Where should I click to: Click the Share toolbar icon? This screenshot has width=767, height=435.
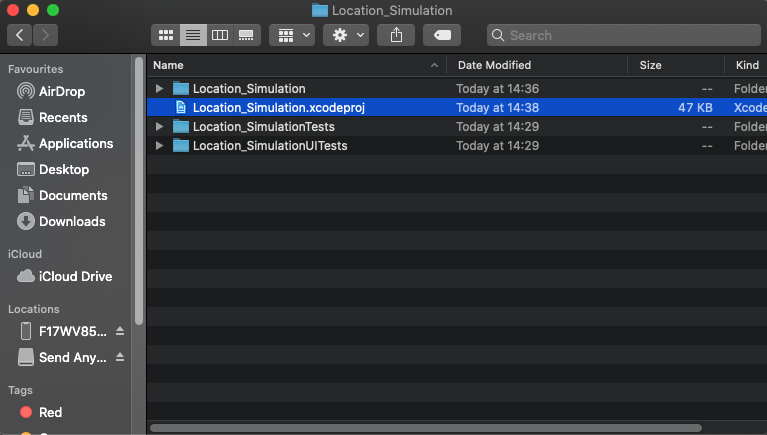[397, 35]
